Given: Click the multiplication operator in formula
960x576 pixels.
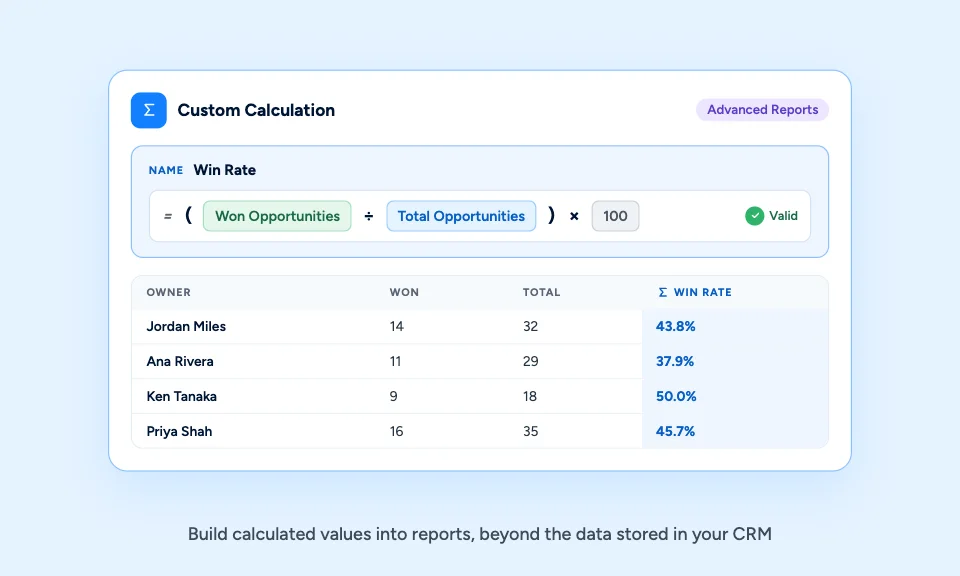Looking at the screenshot, I should point(574,216).
